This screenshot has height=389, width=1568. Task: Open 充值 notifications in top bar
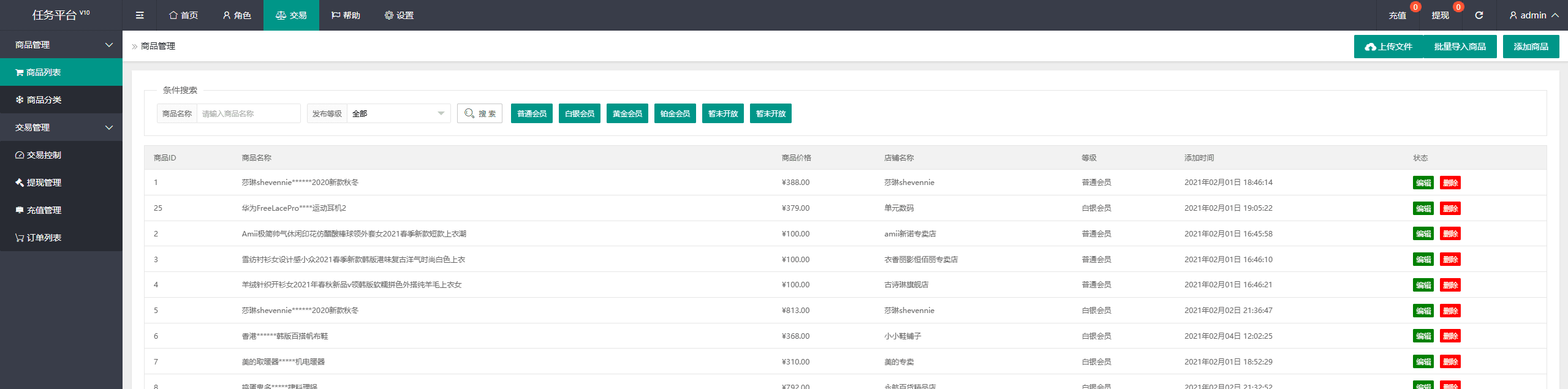pos(1398,15)
